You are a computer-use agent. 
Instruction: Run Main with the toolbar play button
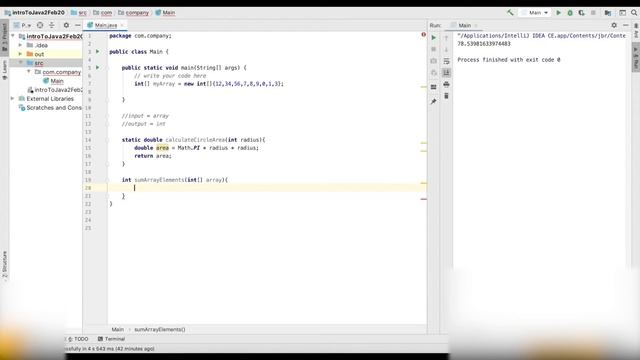coord(558,13)
